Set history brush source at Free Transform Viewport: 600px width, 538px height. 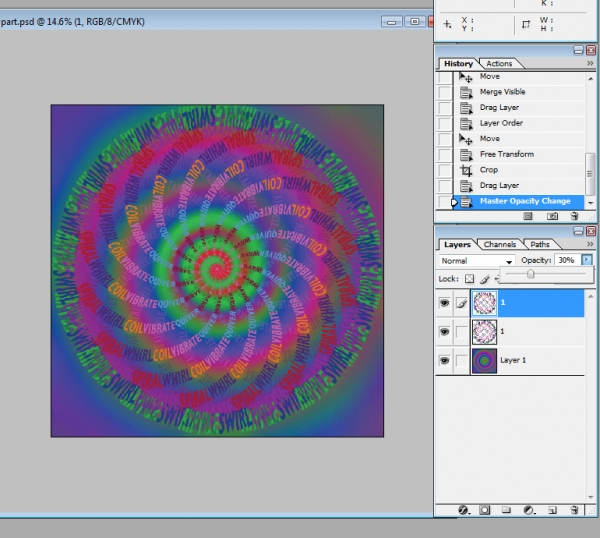pos(445,155)
